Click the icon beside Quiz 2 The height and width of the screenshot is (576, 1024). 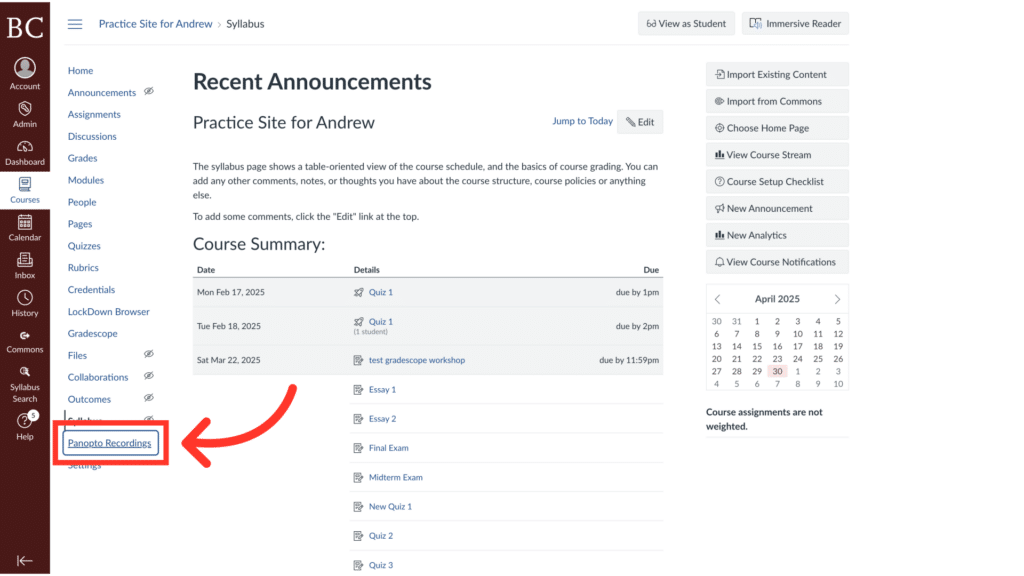tap(359, 536)
